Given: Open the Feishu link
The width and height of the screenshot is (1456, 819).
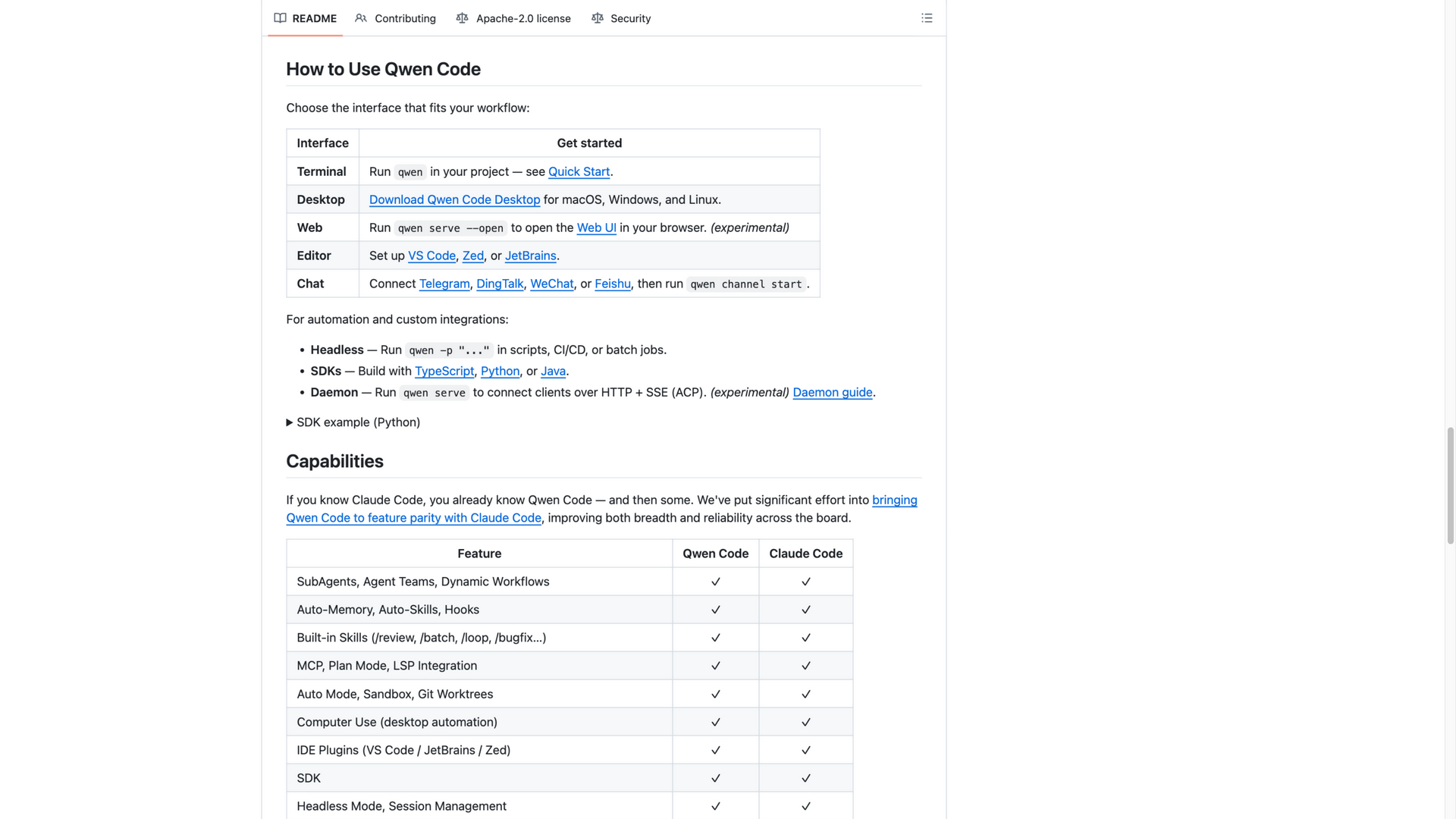Looking at the screenshot, I should click(x=613, y=284).
